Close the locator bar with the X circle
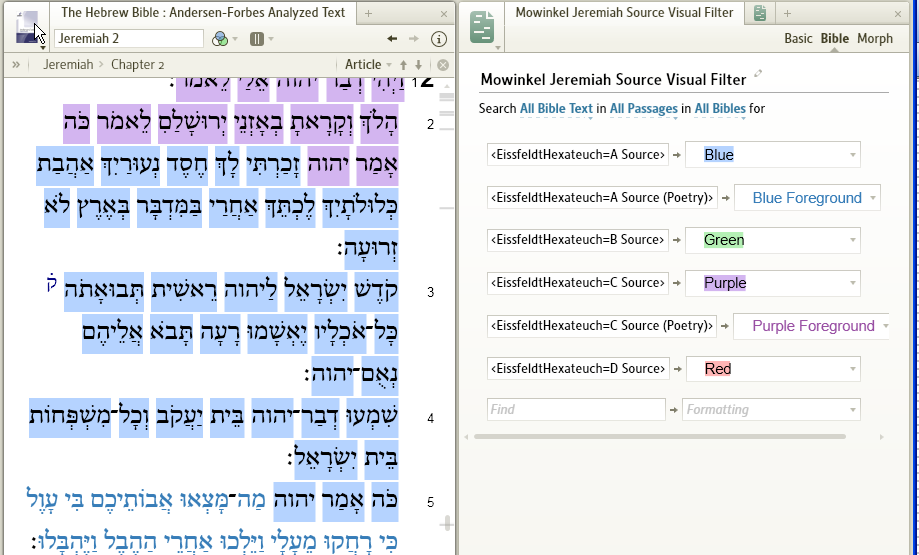The height and width of the screenshot is (555, 919). tap(443, 65)
